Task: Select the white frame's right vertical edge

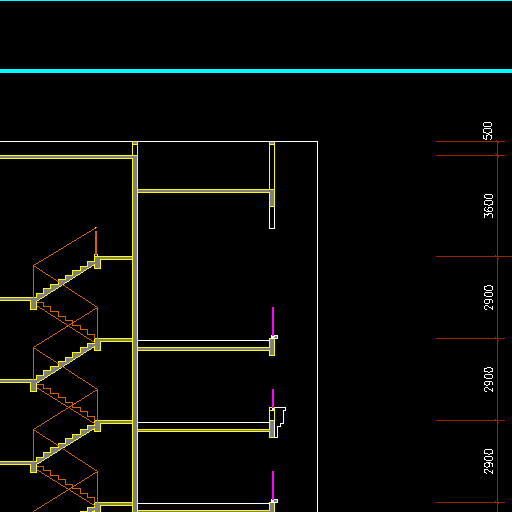Action: coord(318,327)
